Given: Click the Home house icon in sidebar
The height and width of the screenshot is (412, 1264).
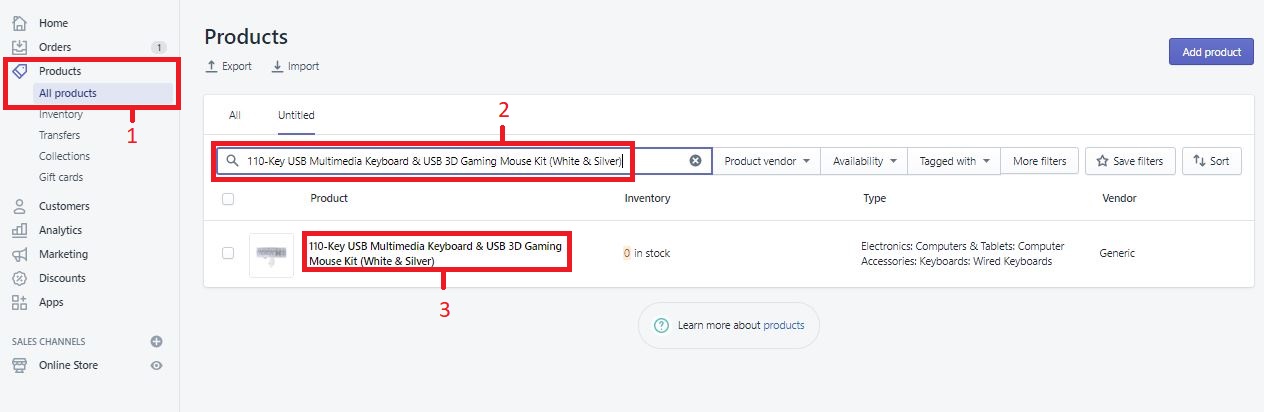Looking at the screenshot, I should pos(19,23).
